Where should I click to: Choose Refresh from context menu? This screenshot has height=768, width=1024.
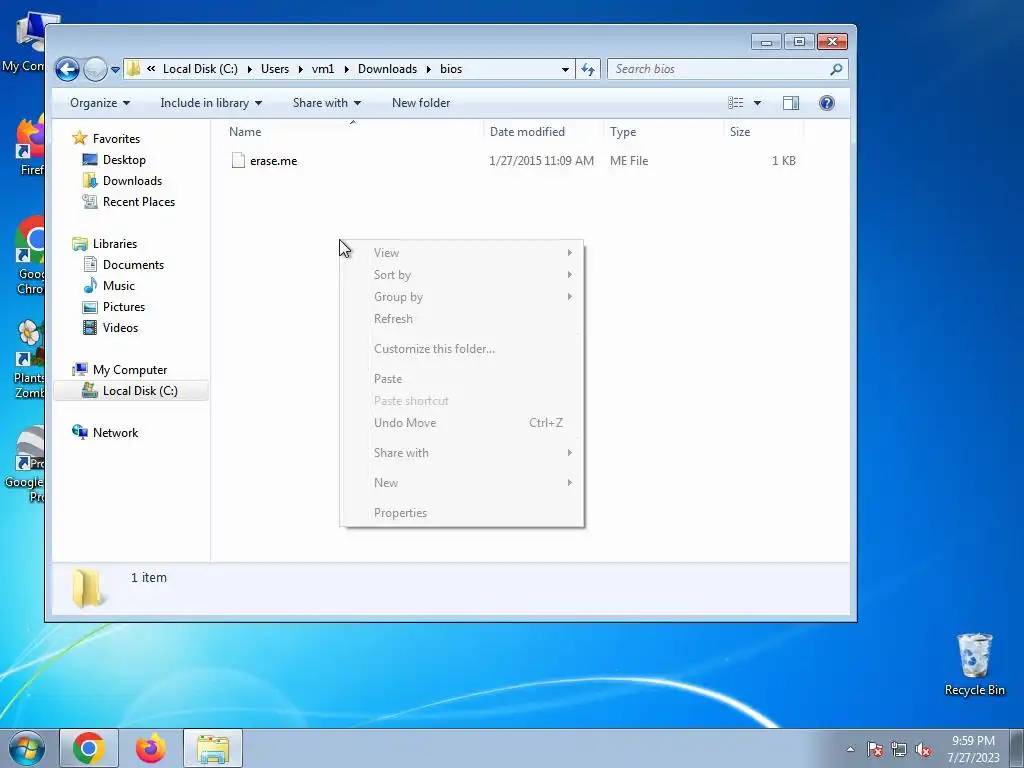(x=462, y=319)
